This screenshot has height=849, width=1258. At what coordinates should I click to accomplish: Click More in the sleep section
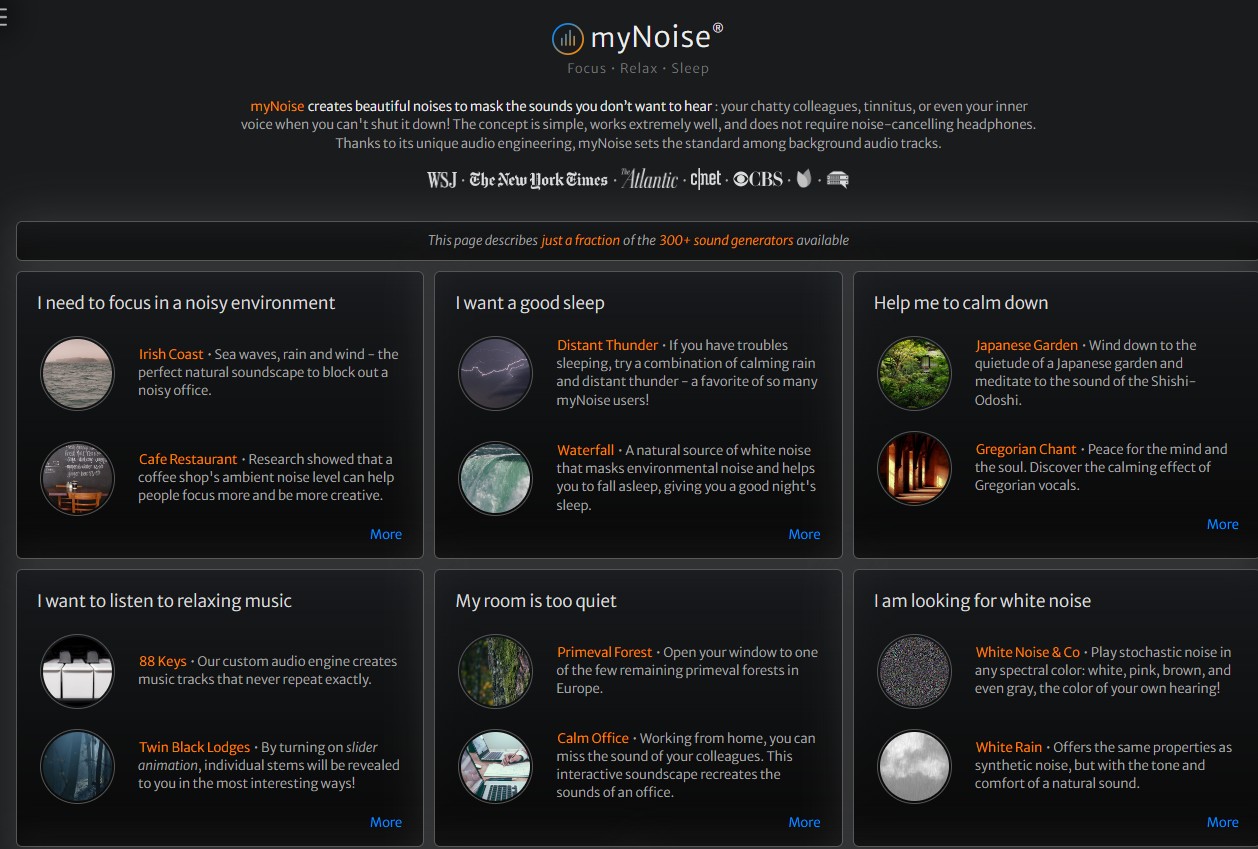point(804,534)
